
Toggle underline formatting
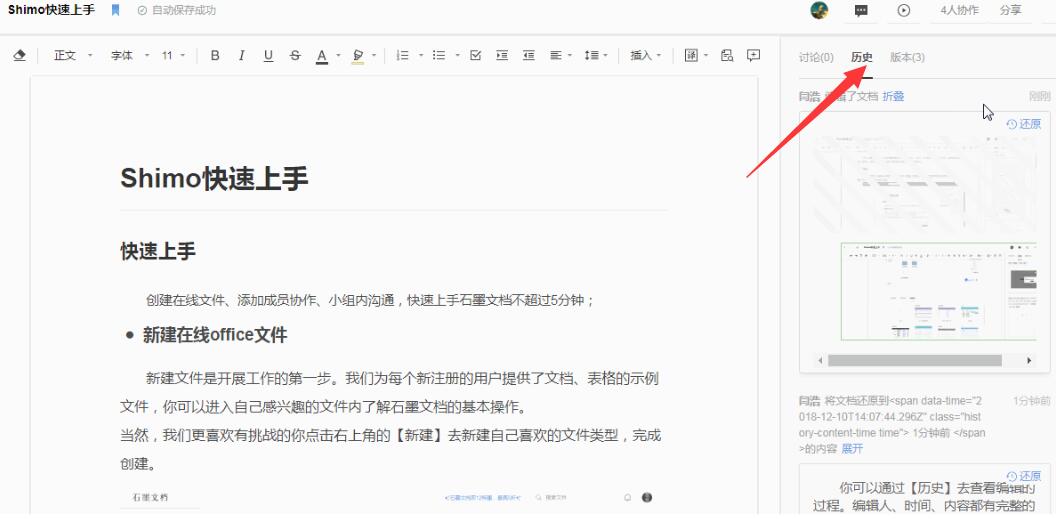point(268,56)
